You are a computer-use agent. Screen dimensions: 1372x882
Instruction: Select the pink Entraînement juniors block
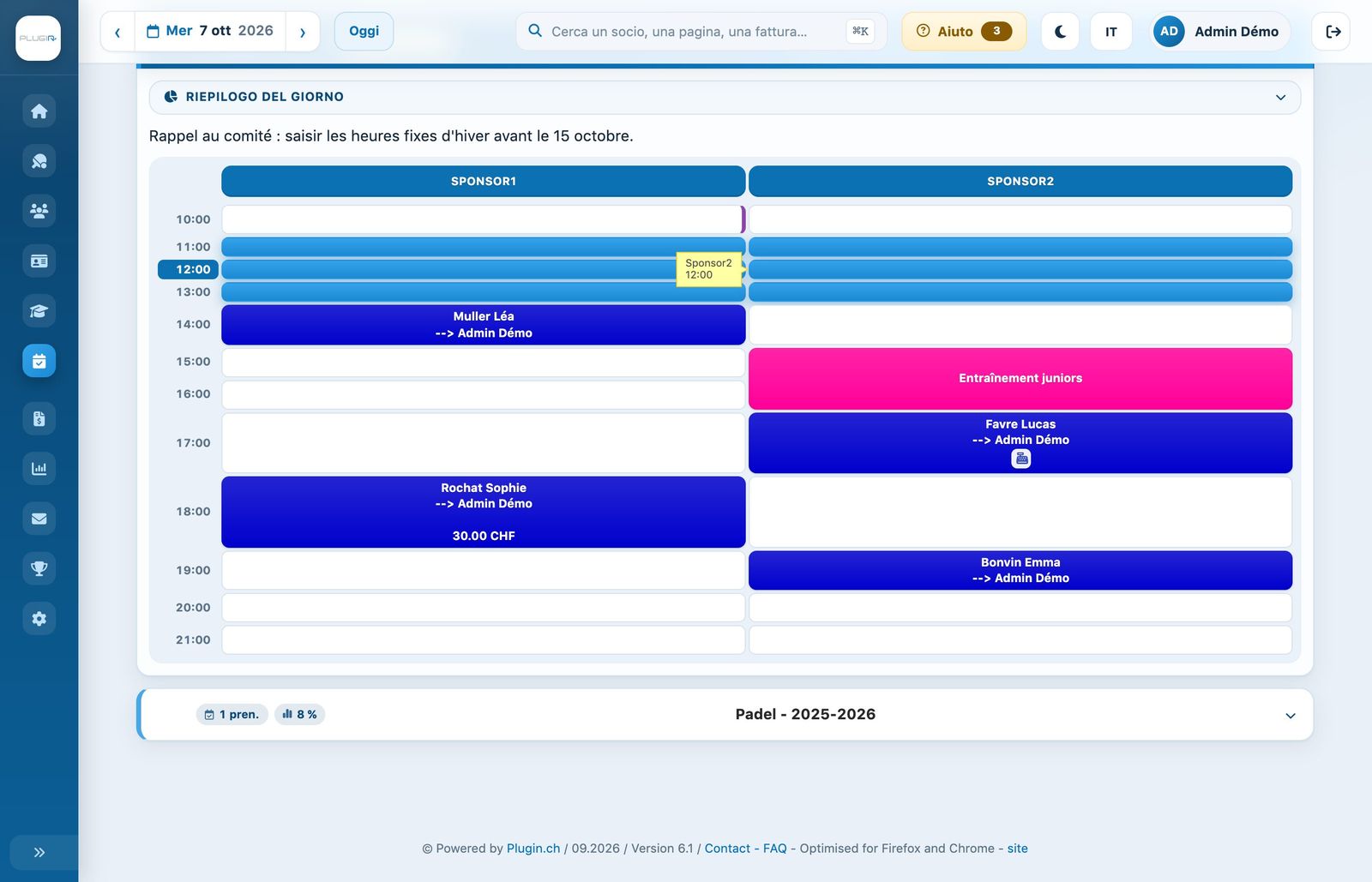[x=1020, y=378]
